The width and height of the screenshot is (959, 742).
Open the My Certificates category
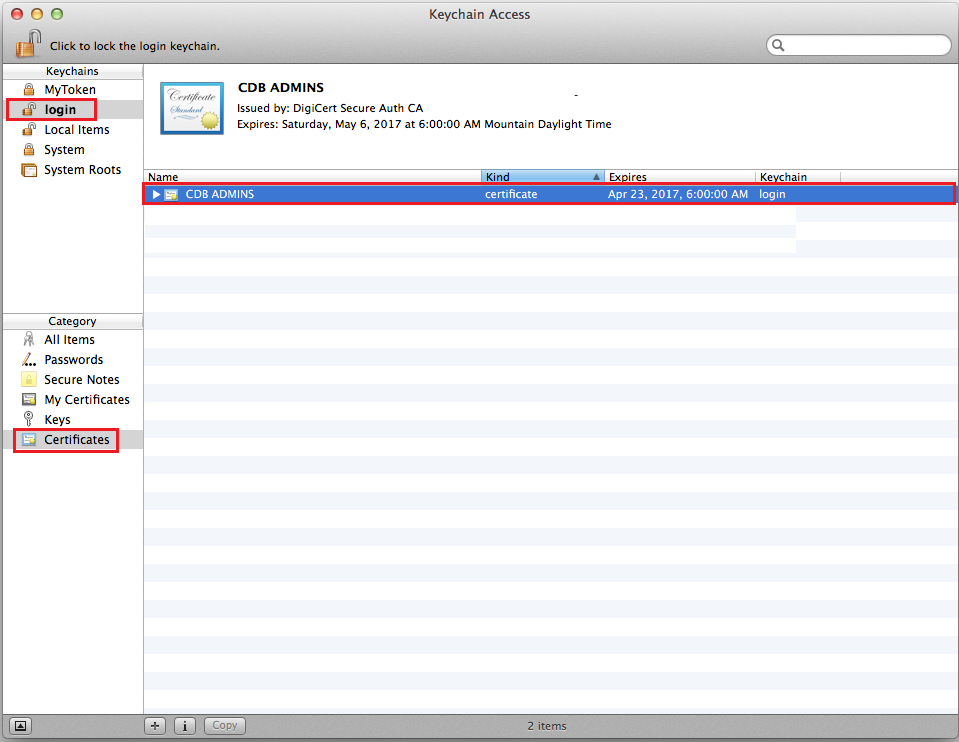pyautogui.click(x=86, y=400)
